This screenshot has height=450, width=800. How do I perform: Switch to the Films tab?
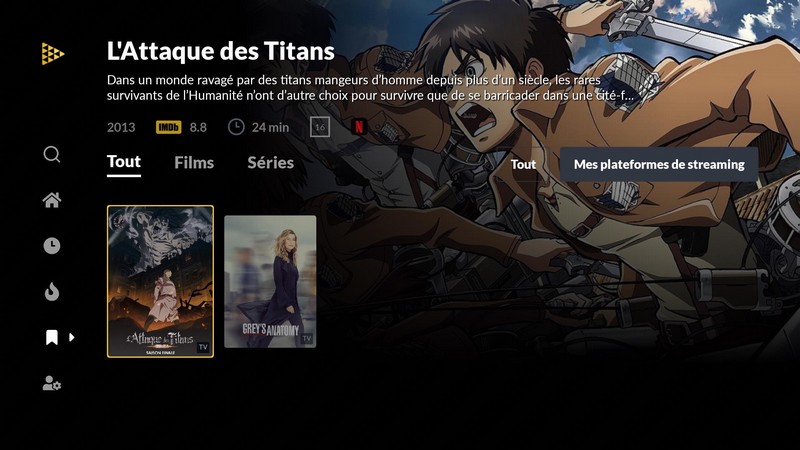coord(194,163)
